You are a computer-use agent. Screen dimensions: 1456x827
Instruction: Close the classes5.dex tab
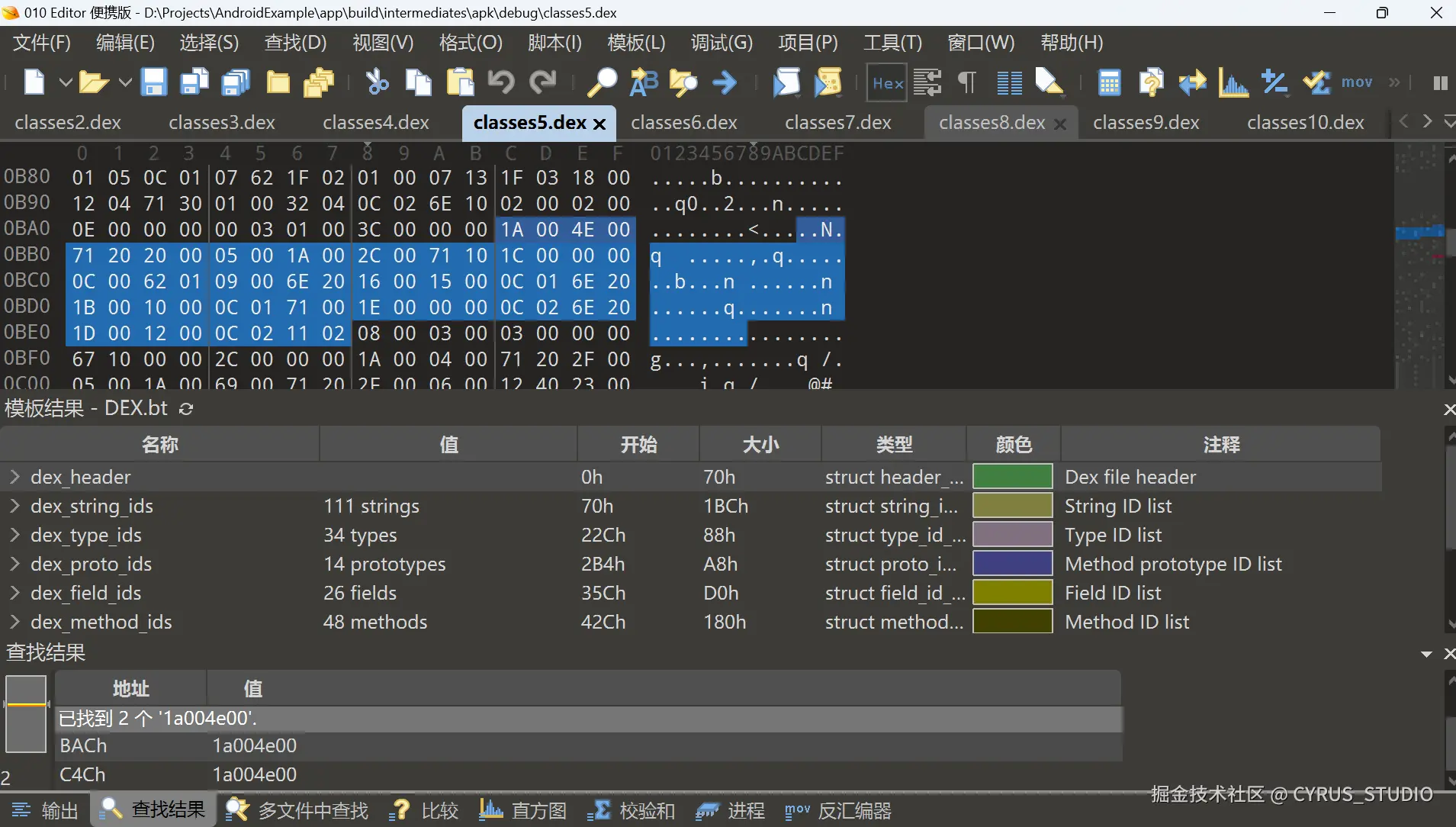coord(600,124)
